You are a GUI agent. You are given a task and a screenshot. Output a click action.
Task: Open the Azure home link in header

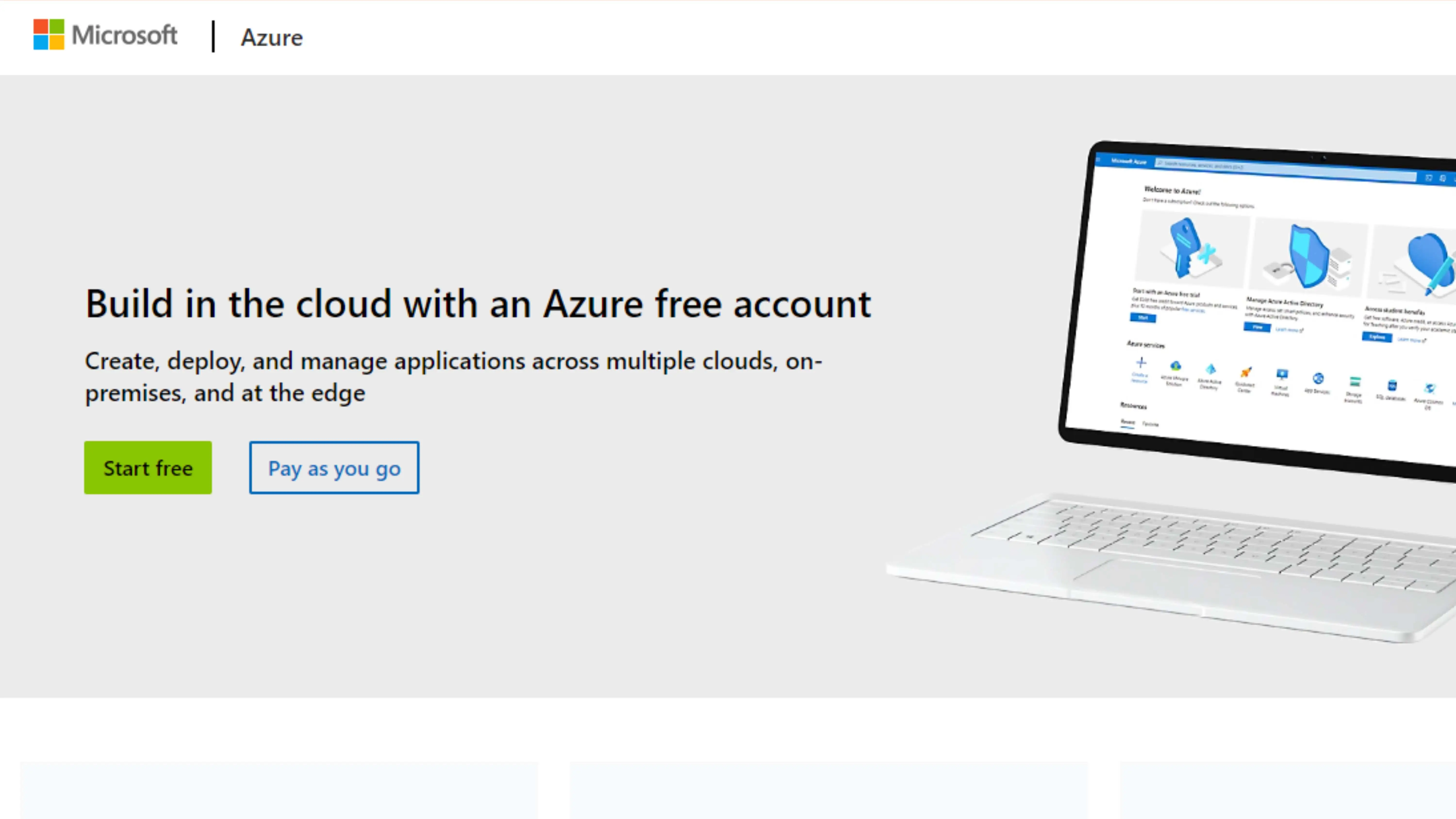pos(272,37)
